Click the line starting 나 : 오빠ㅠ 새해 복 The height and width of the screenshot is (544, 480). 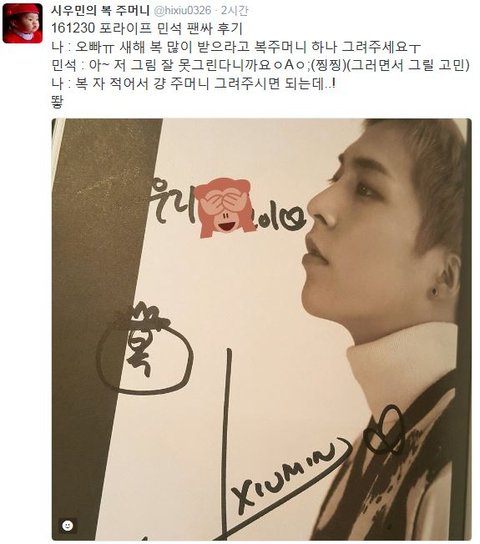tap(236, 48)
